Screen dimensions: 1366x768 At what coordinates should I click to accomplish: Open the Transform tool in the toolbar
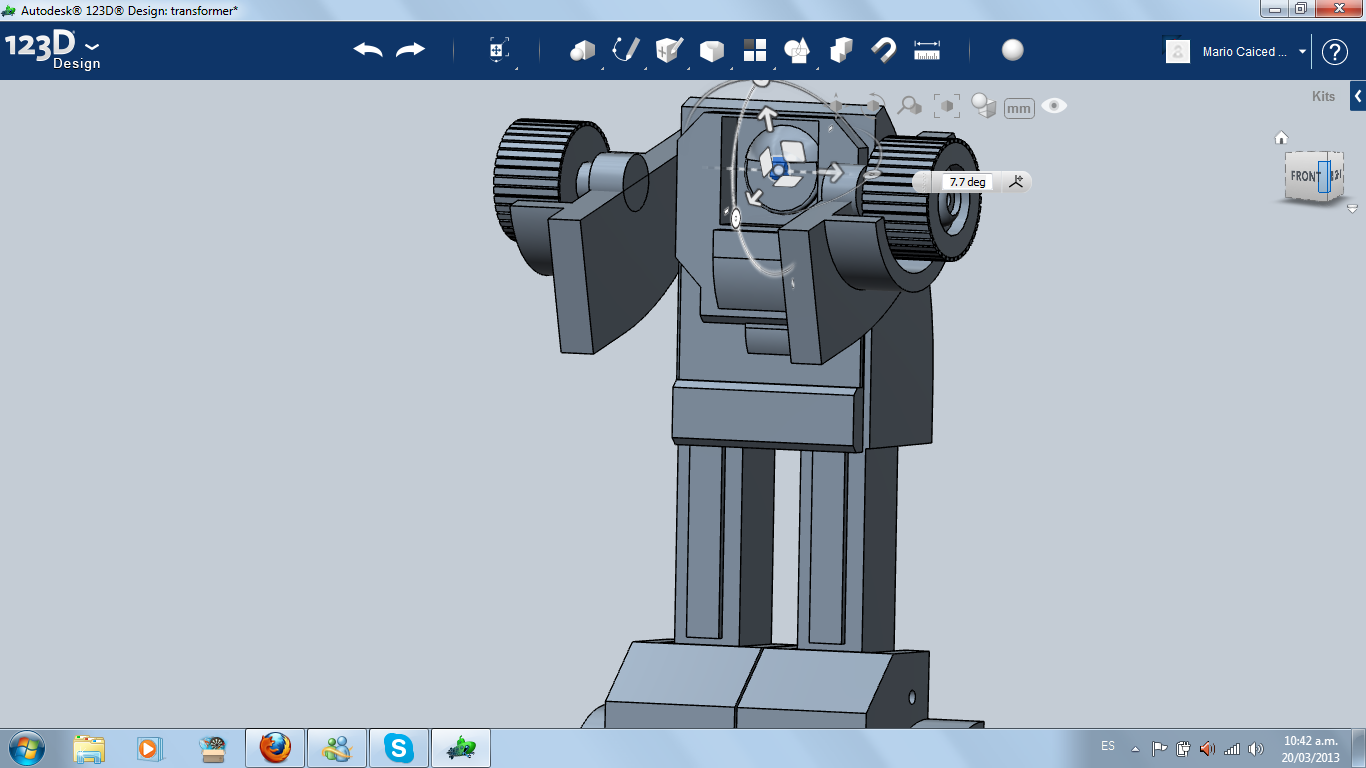[499, 50]
